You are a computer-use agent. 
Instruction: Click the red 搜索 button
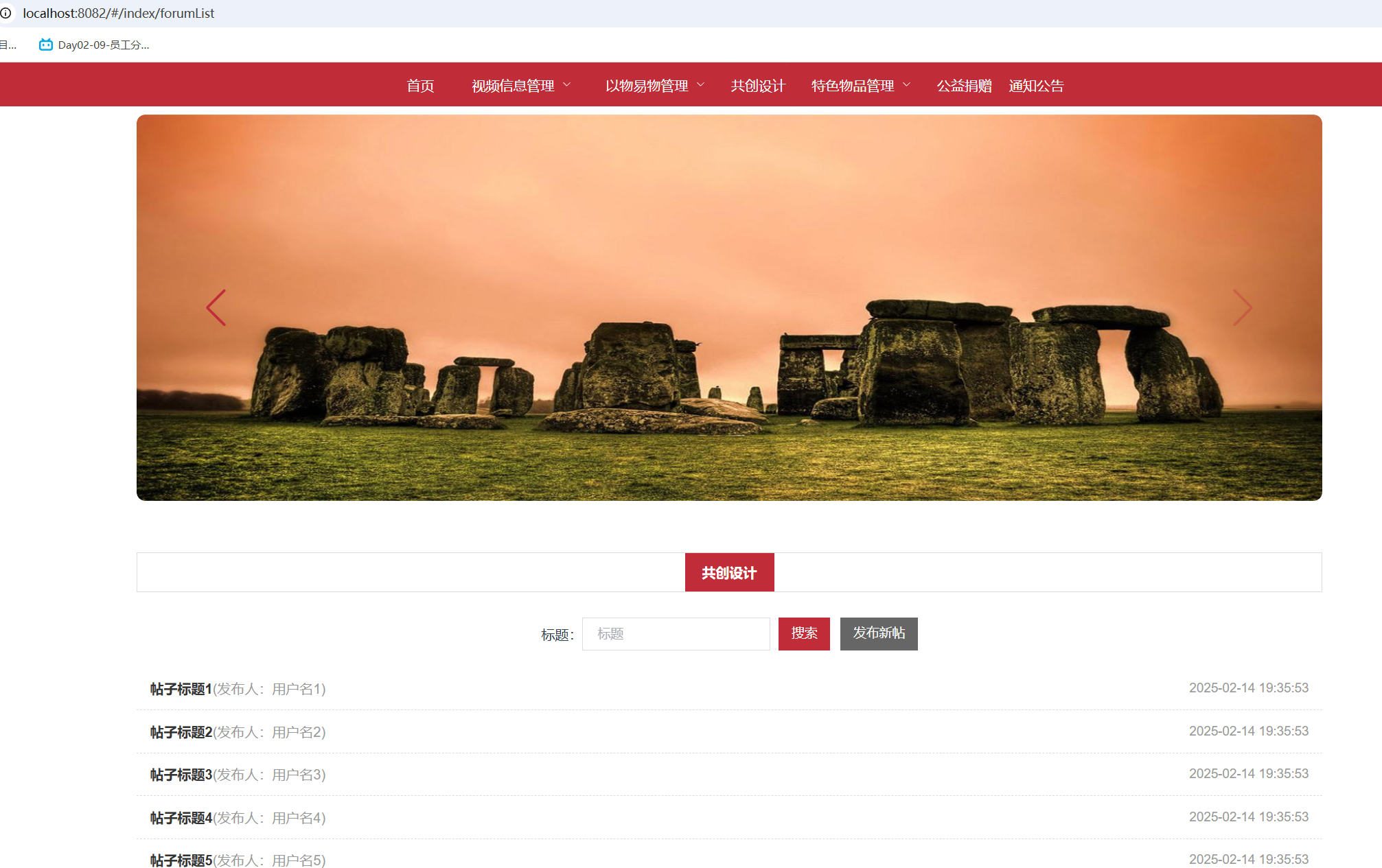804,633
